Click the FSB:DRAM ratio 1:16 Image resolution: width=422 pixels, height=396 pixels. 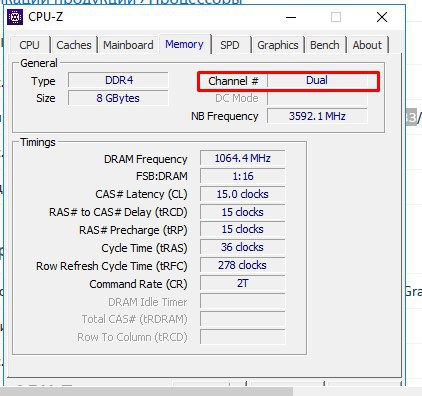(242, 176)
